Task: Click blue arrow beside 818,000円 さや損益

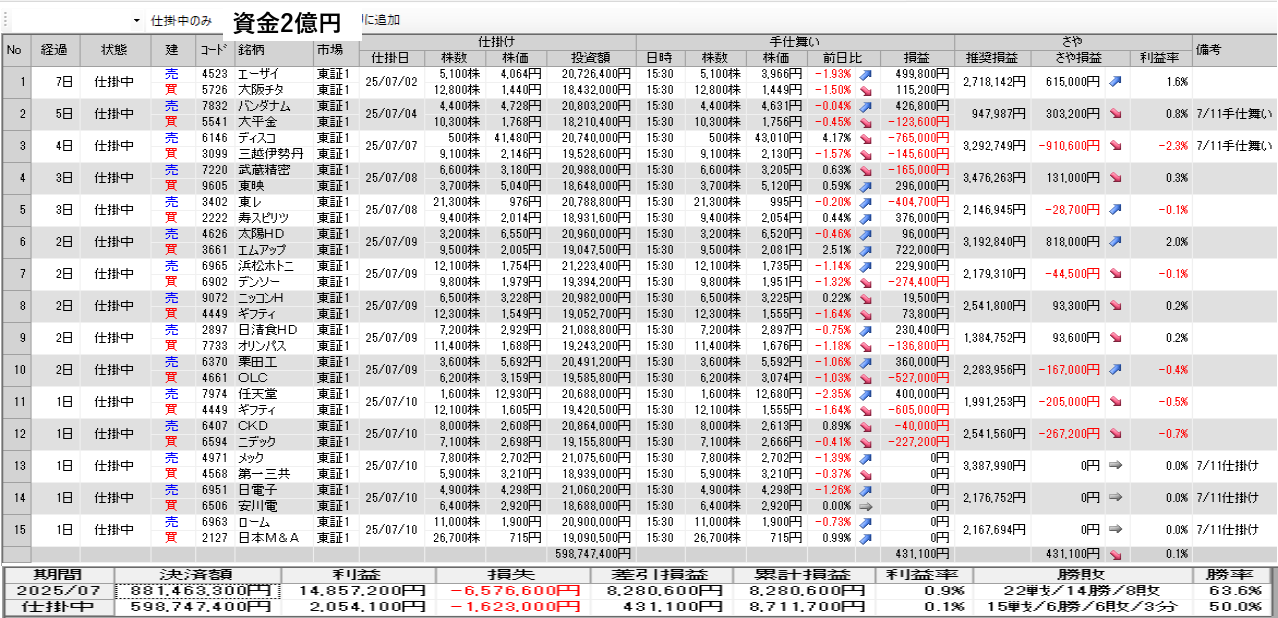Action: 1115,242
